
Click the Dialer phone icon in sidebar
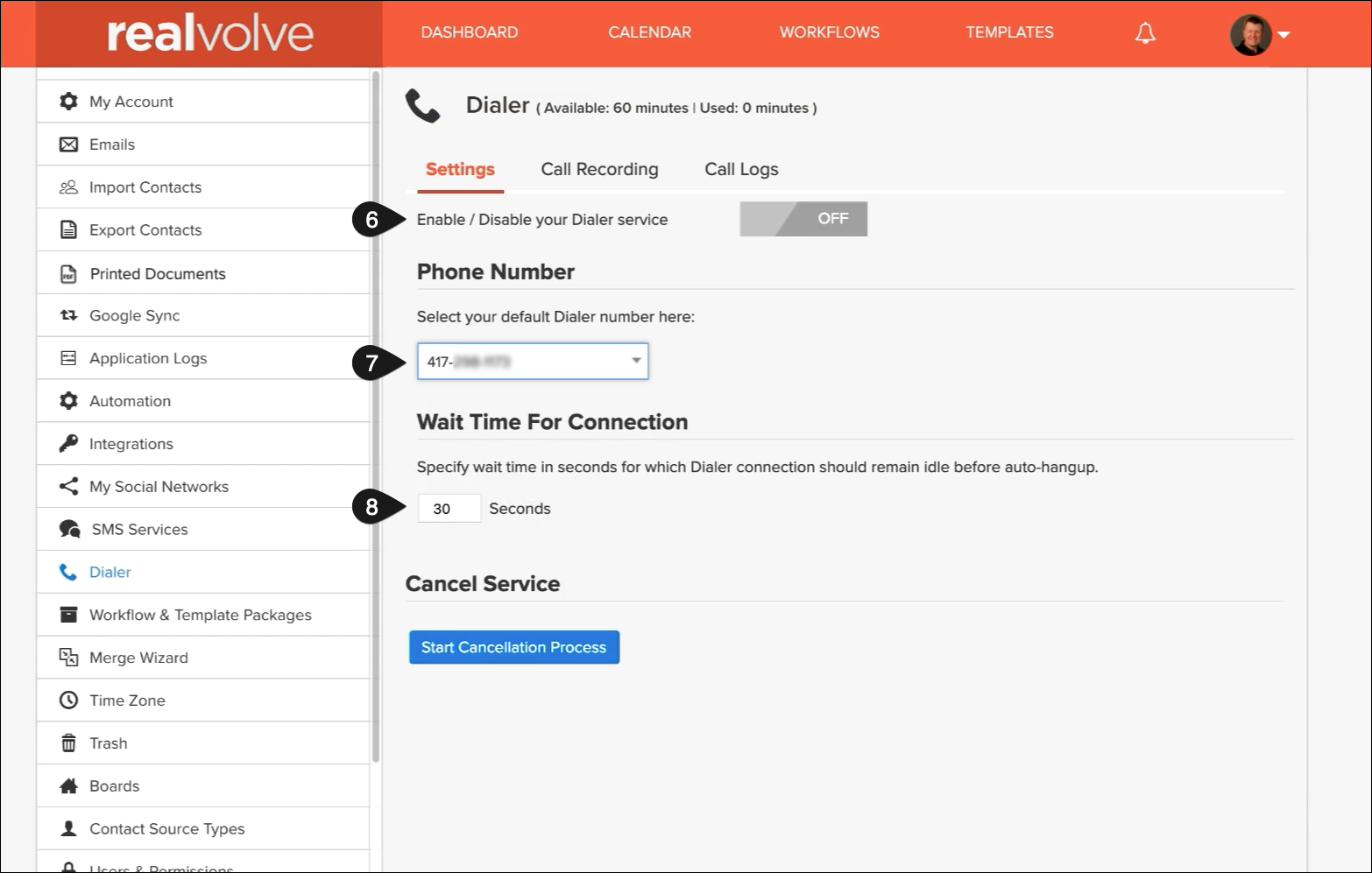(68, 573)
